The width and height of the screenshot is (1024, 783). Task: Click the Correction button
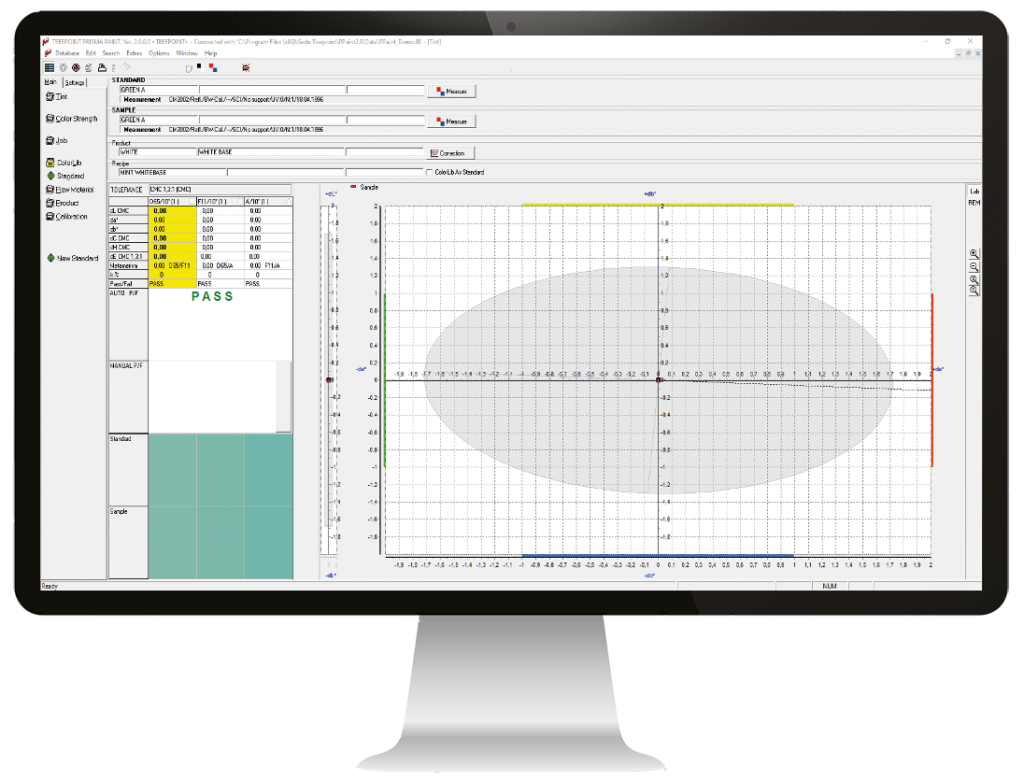coord(450,153)
